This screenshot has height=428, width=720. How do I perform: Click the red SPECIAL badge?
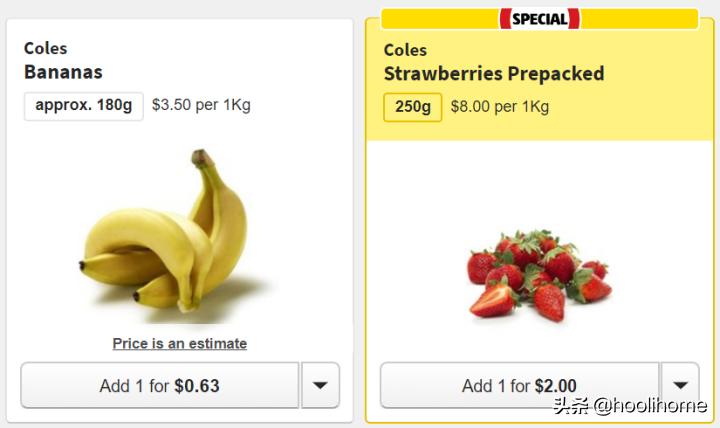tap(539, 19)
